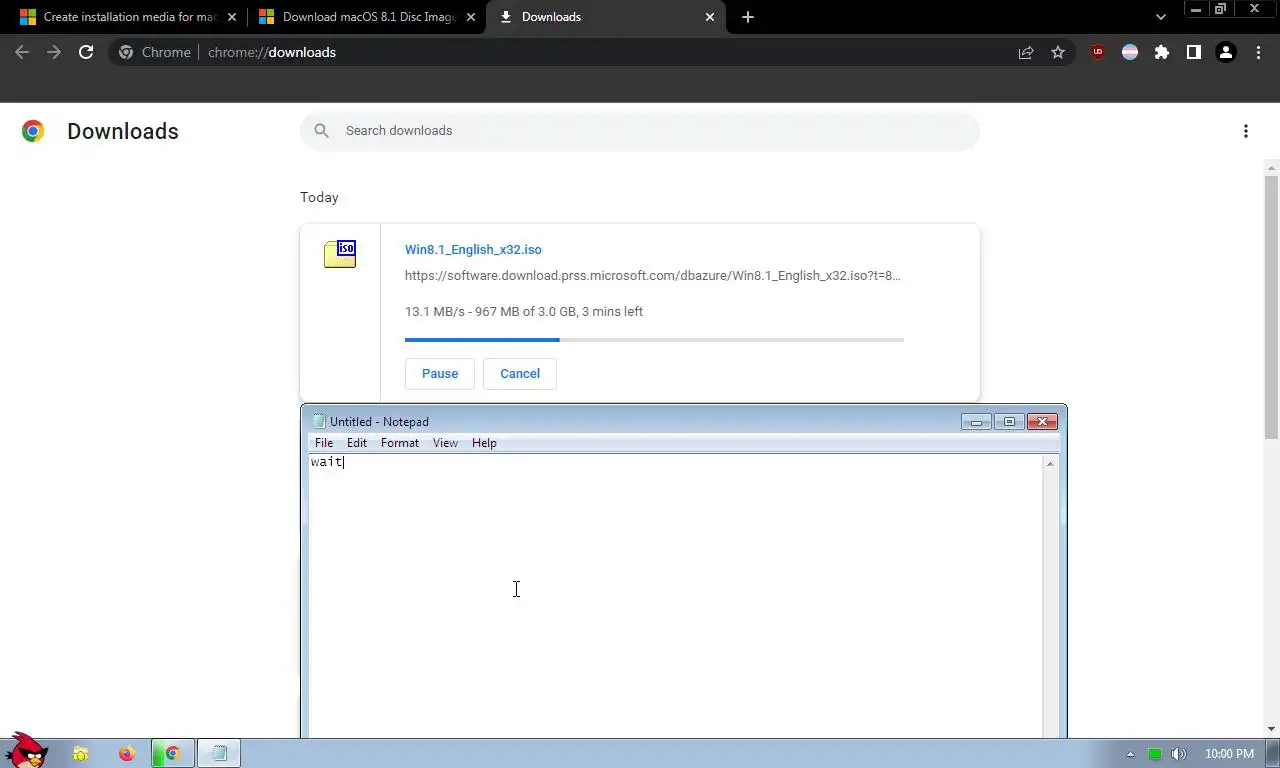
Task: Switch to Chrome in the taskbar
Action: [172, 754]
